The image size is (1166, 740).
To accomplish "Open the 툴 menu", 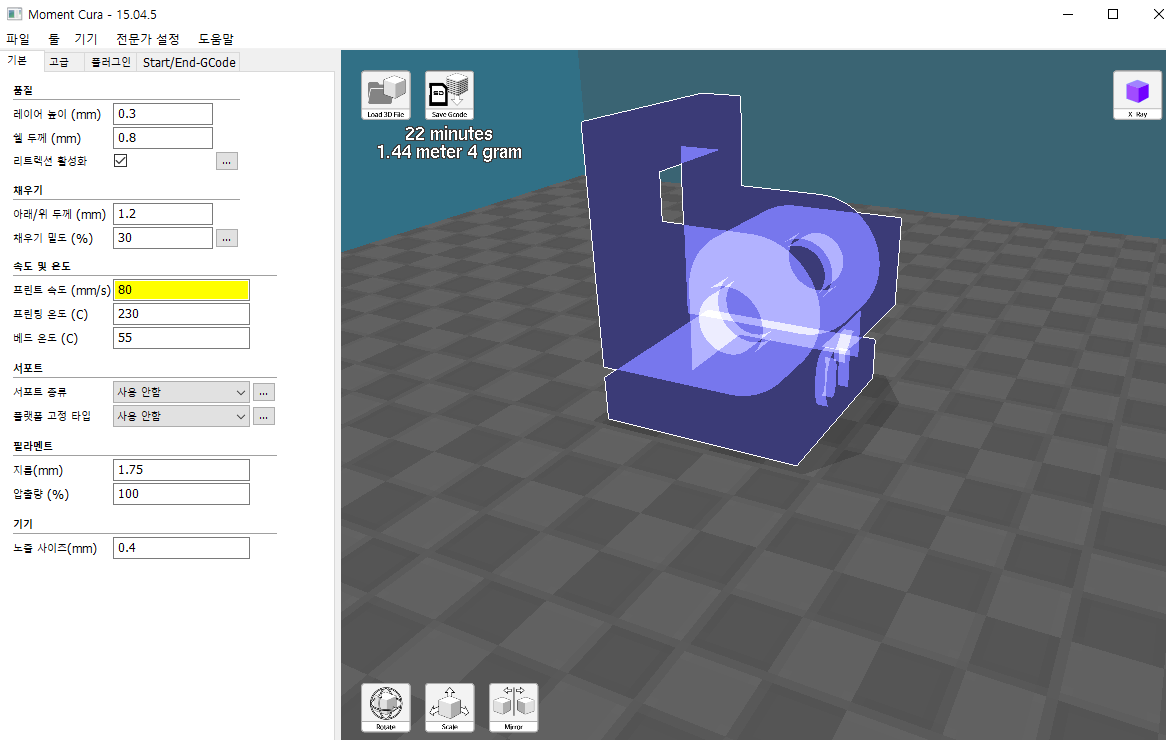I will [x=54, y=39].
